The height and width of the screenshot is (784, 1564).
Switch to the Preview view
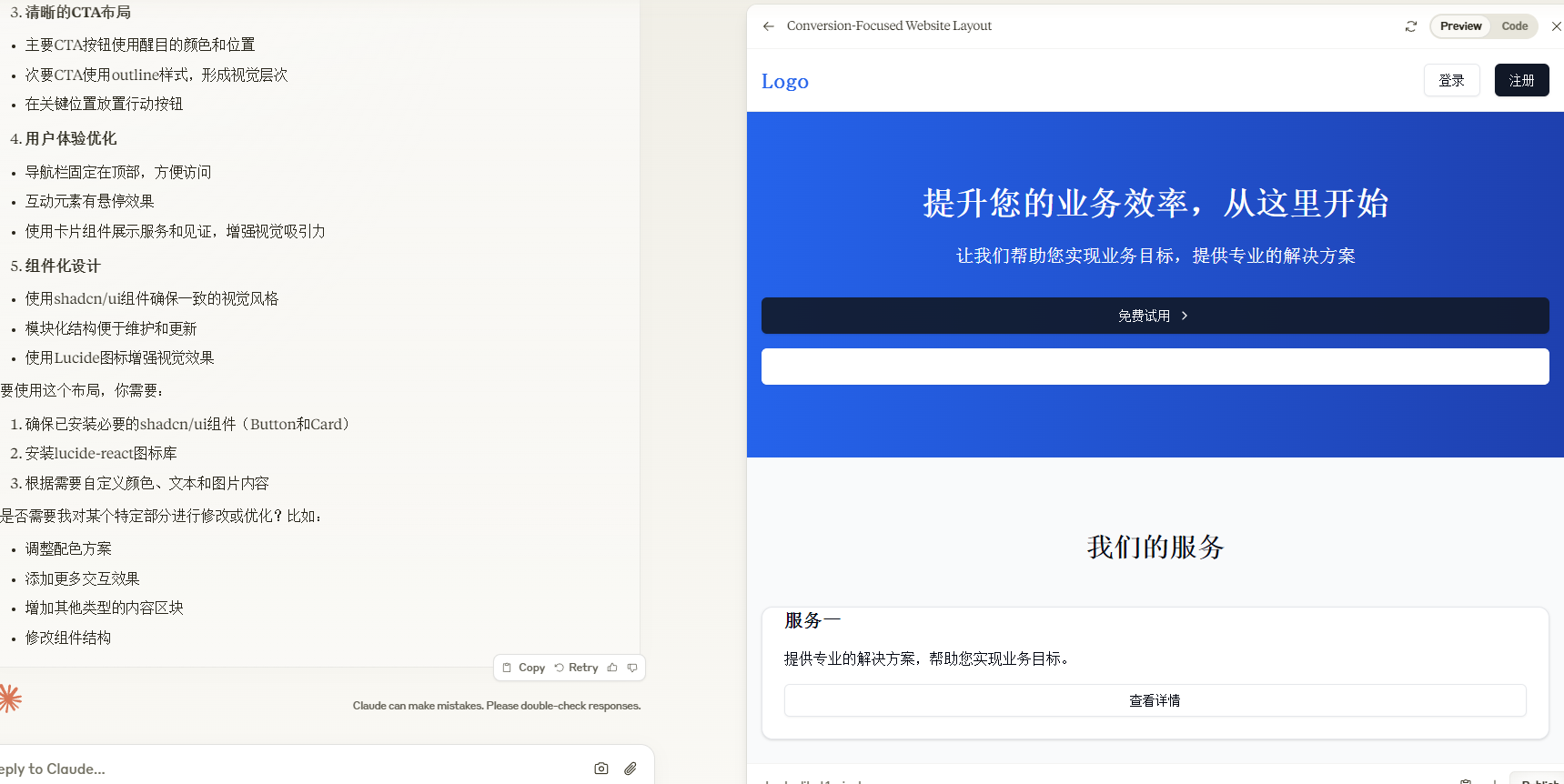click(1460, 26)
